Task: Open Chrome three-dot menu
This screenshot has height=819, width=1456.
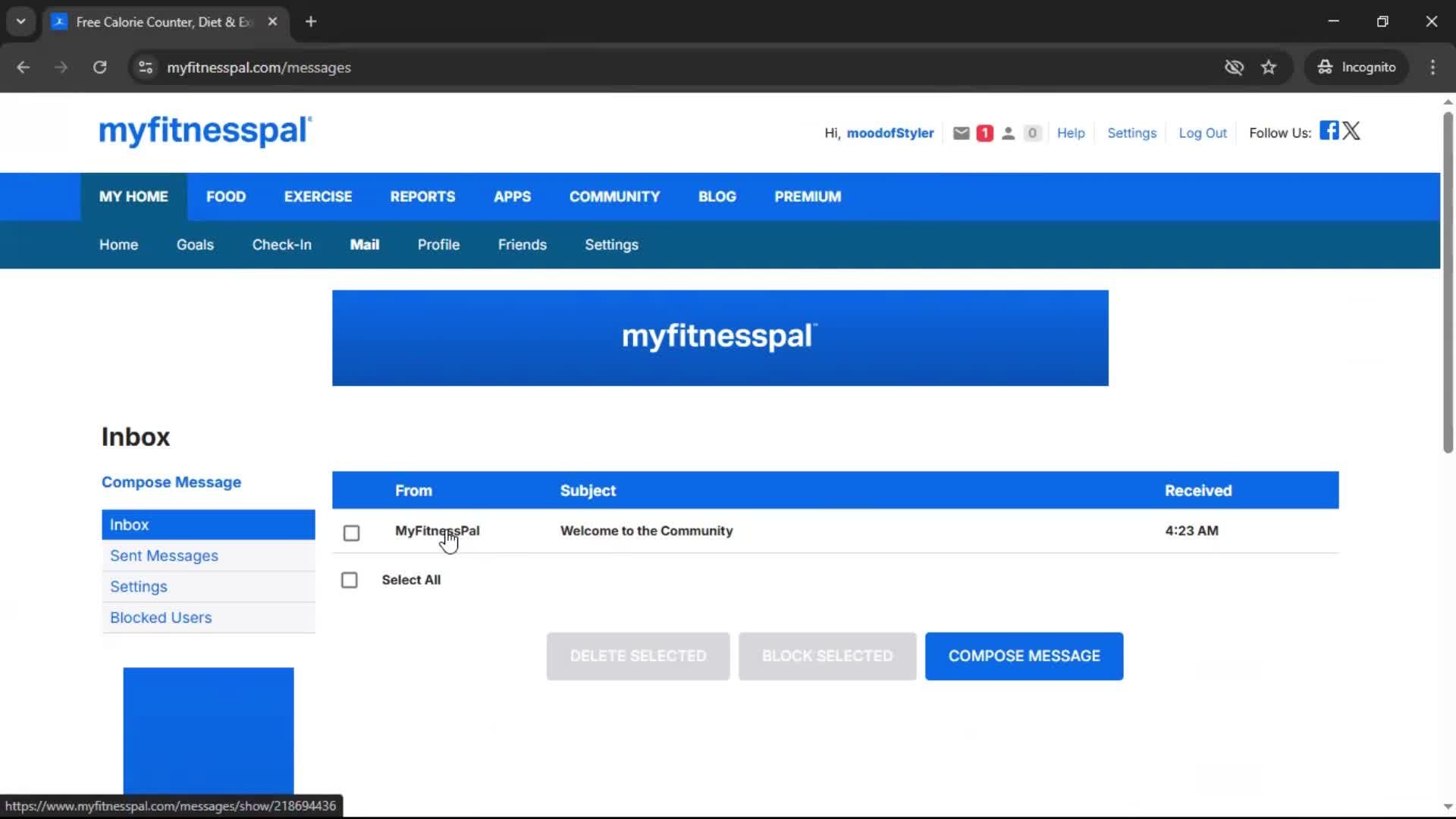Action: click(1432, 67)
